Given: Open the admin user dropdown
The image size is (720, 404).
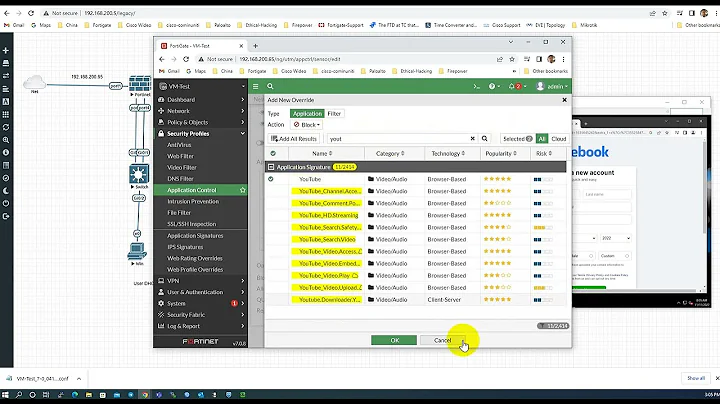Looking at the screenshot, I should click(552, 86).
